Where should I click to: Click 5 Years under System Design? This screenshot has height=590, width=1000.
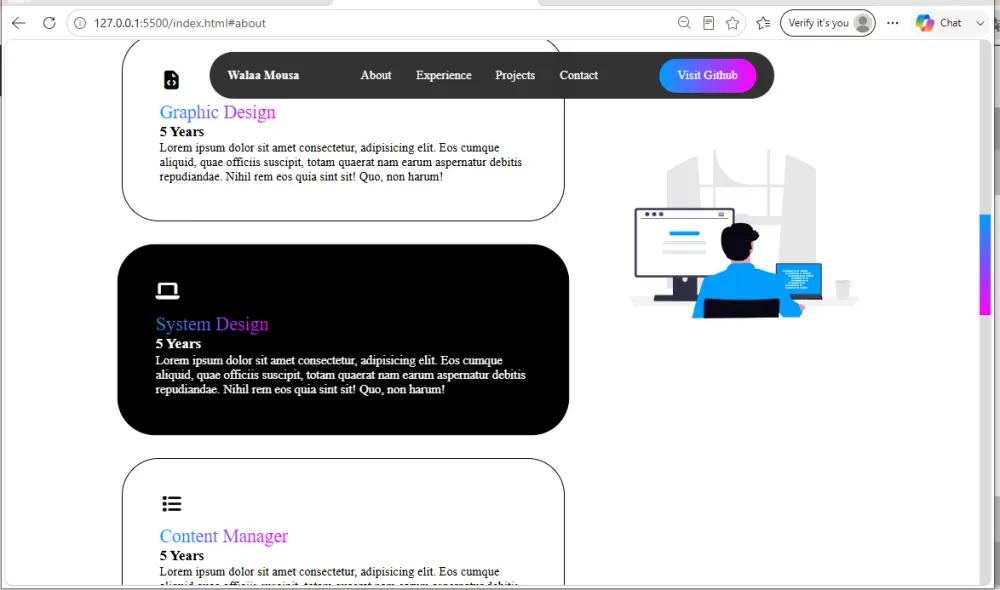pos(178,344)
